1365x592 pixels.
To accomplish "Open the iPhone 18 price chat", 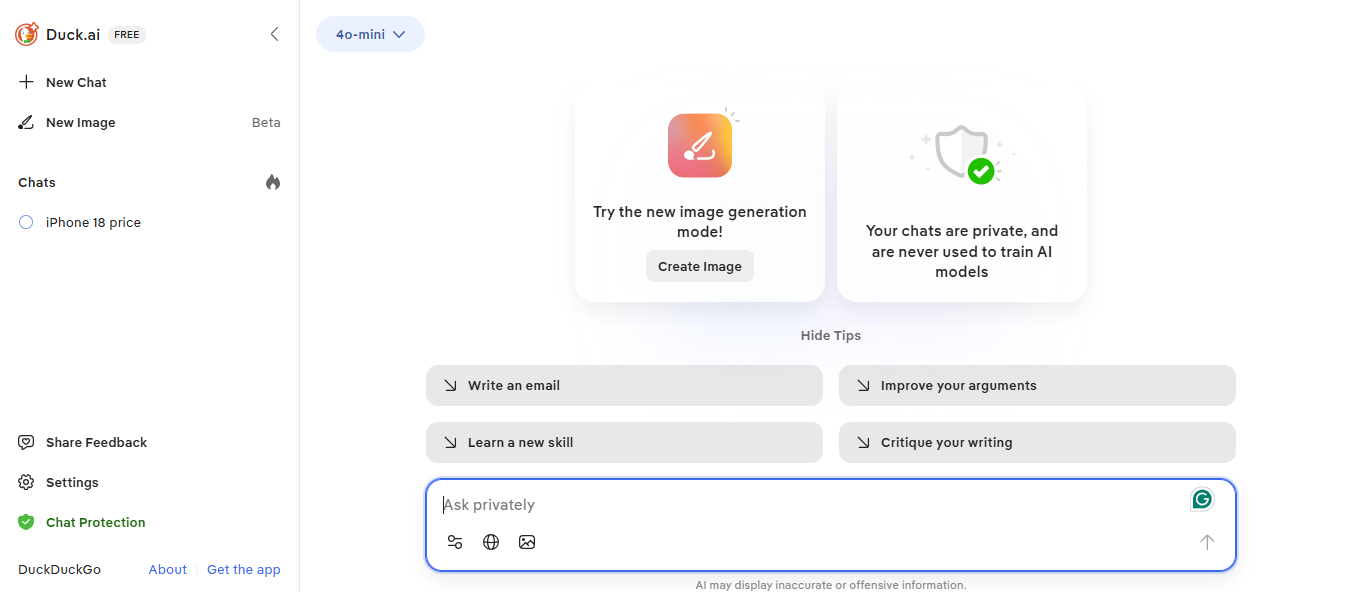I will point(93,222).
